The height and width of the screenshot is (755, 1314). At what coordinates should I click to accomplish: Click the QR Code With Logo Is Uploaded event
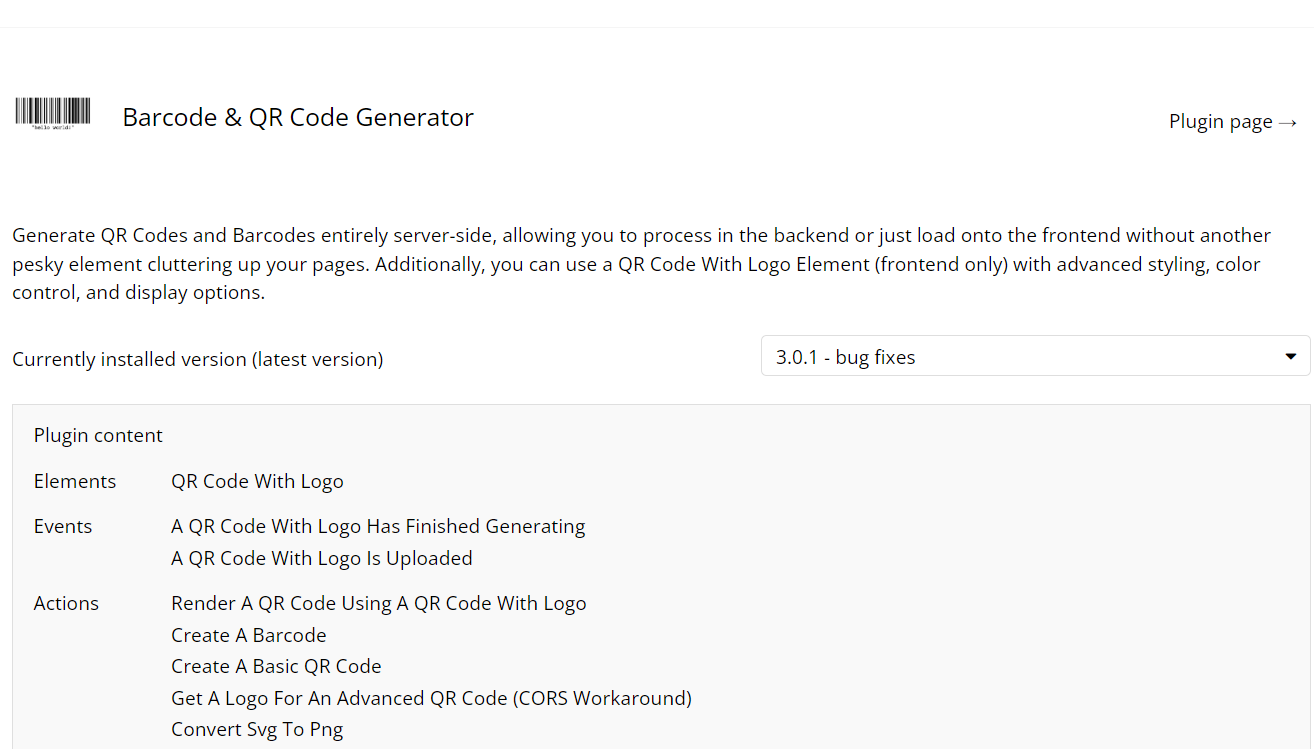click(x=321, y=559)
